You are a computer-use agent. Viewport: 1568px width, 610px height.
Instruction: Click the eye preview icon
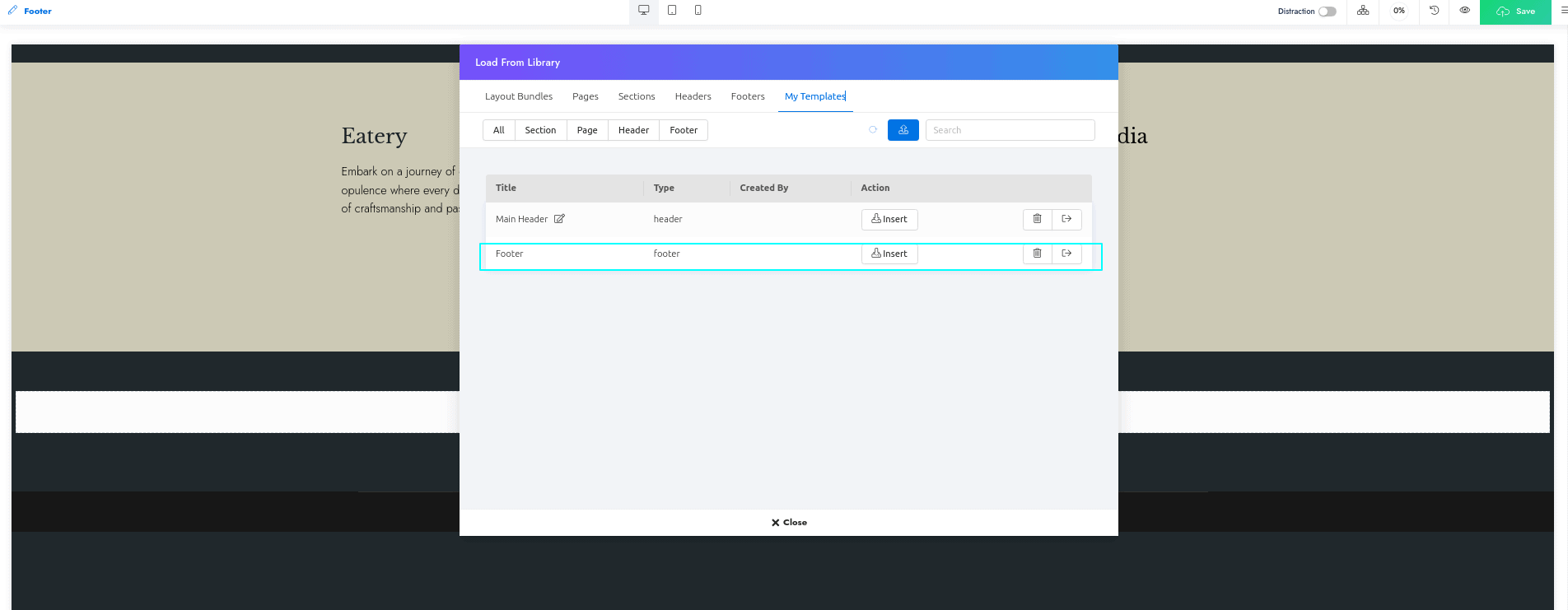click(x=1464, y=11)
